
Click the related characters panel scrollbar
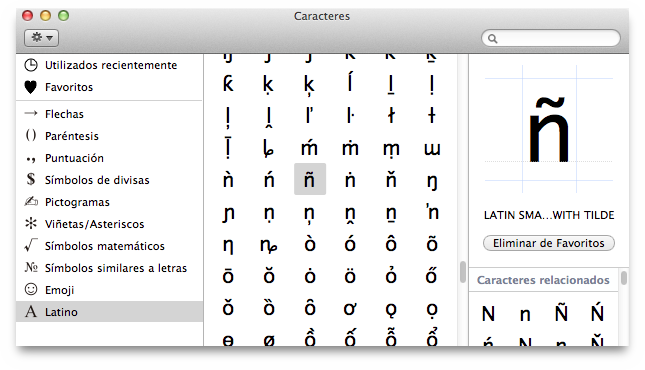(624, 278)
